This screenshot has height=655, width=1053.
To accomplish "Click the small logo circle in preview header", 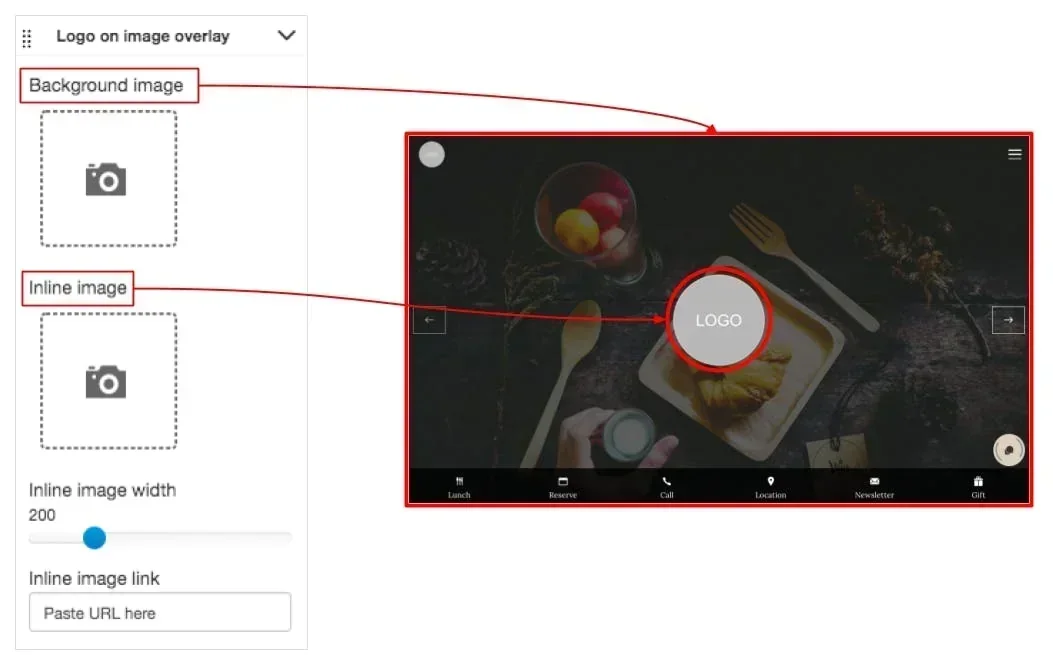I will pyautogui.click(x=432, y=155).
